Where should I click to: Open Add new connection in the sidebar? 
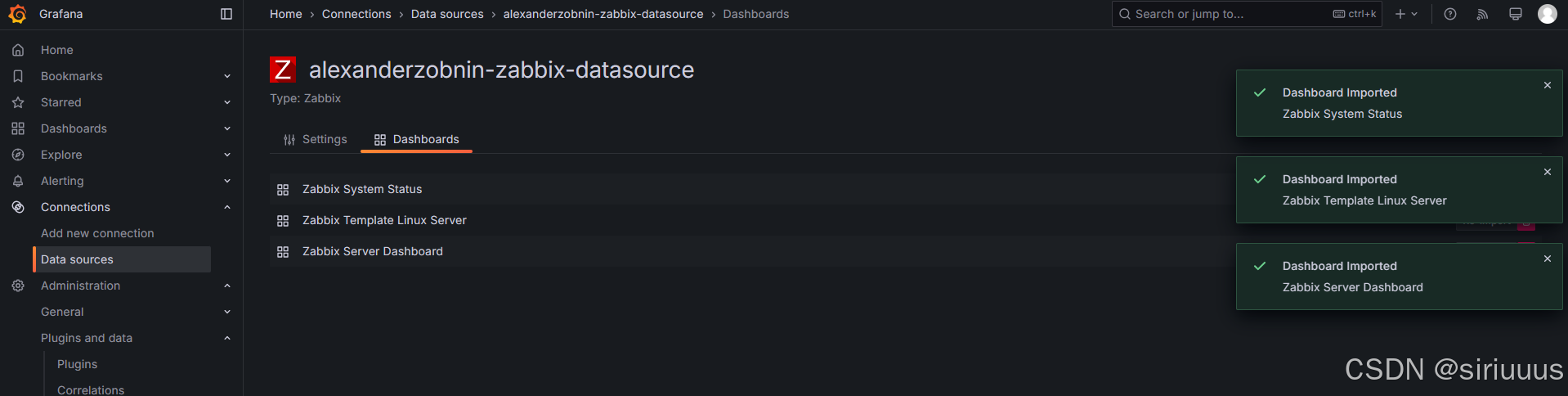[x=97, y=233]
